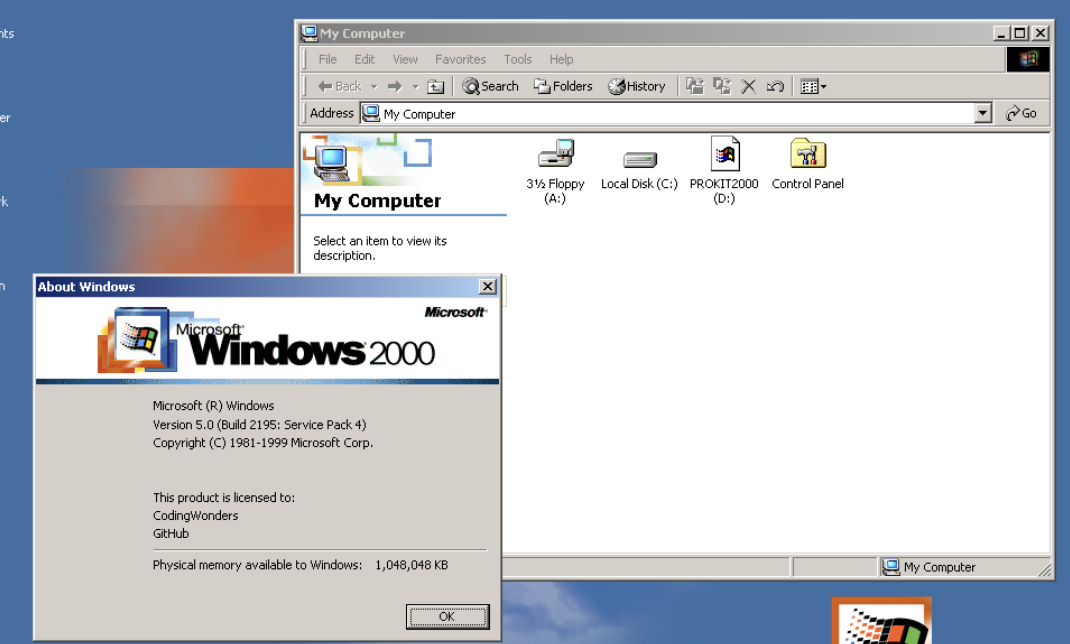Click the Copy To toolbar icon

pos(722,86)
